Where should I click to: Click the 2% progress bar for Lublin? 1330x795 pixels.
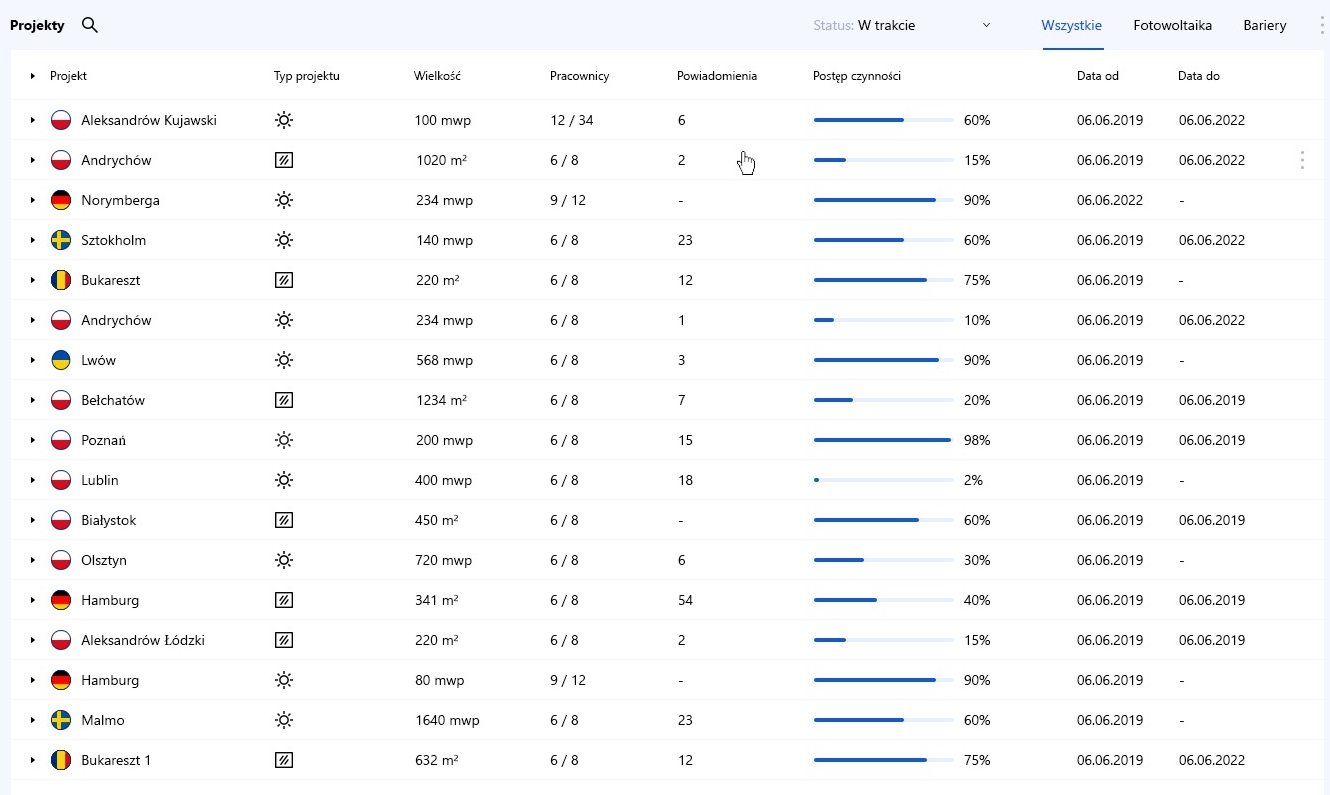(884, 480)
